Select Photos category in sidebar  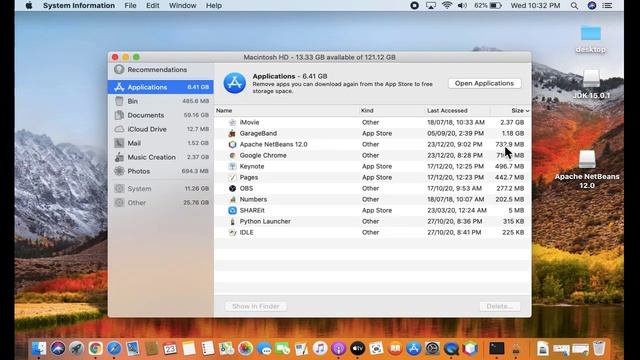coord(160,171)
